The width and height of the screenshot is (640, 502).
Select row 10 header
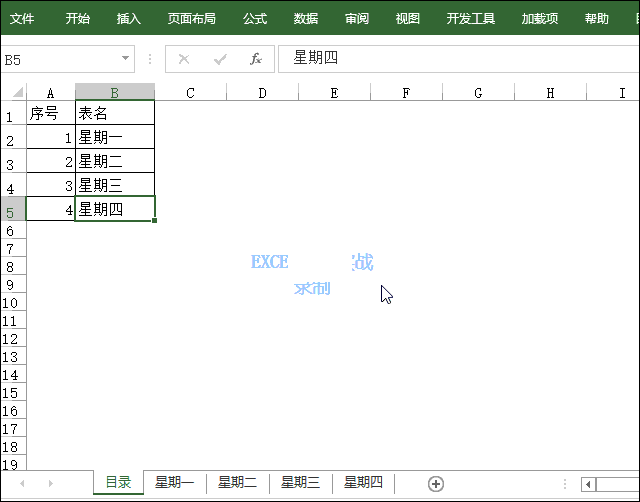pyautogui.click(x=13, y=303)
